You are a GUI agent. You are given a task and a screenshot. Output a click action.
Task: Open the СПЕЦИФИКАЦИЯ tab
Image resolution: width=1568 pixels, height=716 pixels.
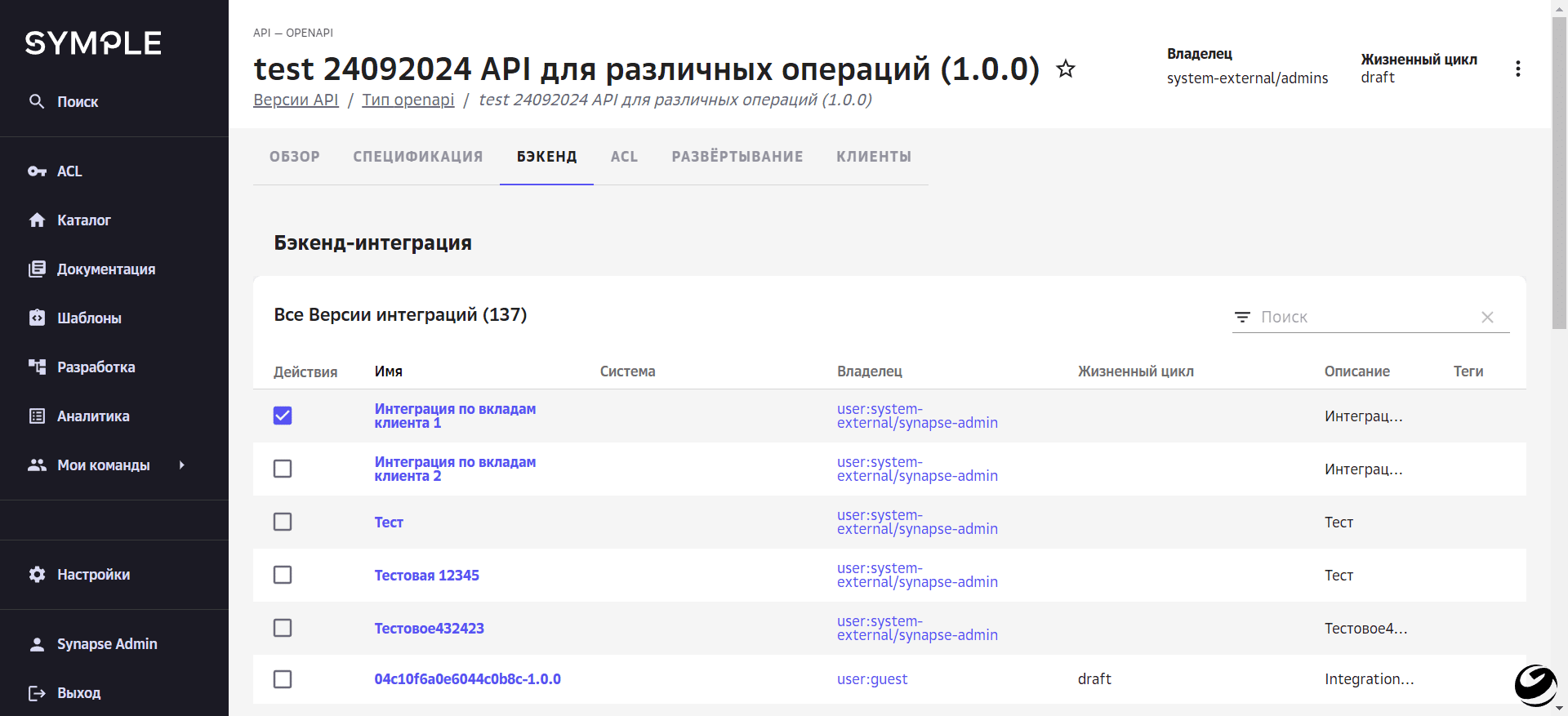tap(418, 157)
